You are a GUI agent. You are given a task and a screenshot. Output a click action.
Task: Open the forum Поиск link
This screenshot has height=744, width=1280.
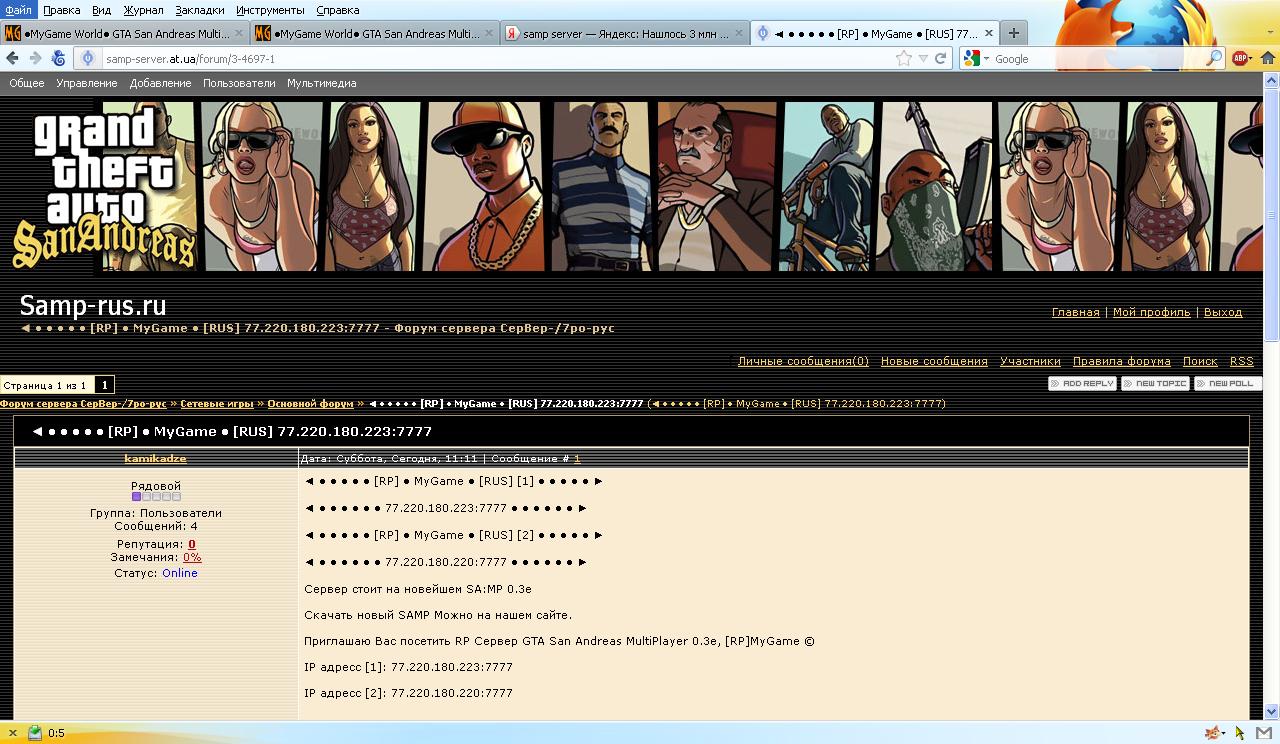[x=1200, y=361]
